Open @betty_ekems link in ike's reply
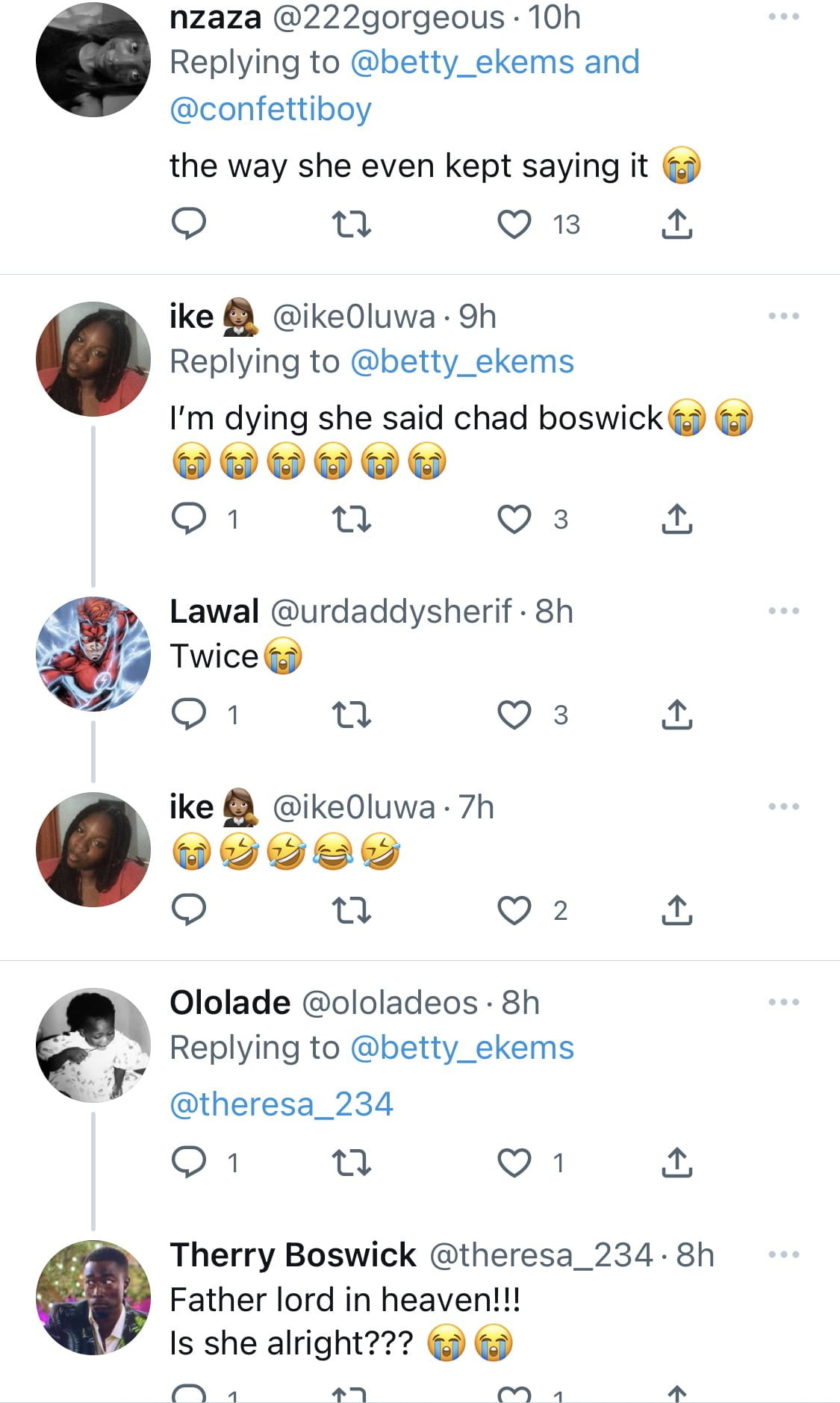This screenshot has height=1403, width=840. coord(461,361)
